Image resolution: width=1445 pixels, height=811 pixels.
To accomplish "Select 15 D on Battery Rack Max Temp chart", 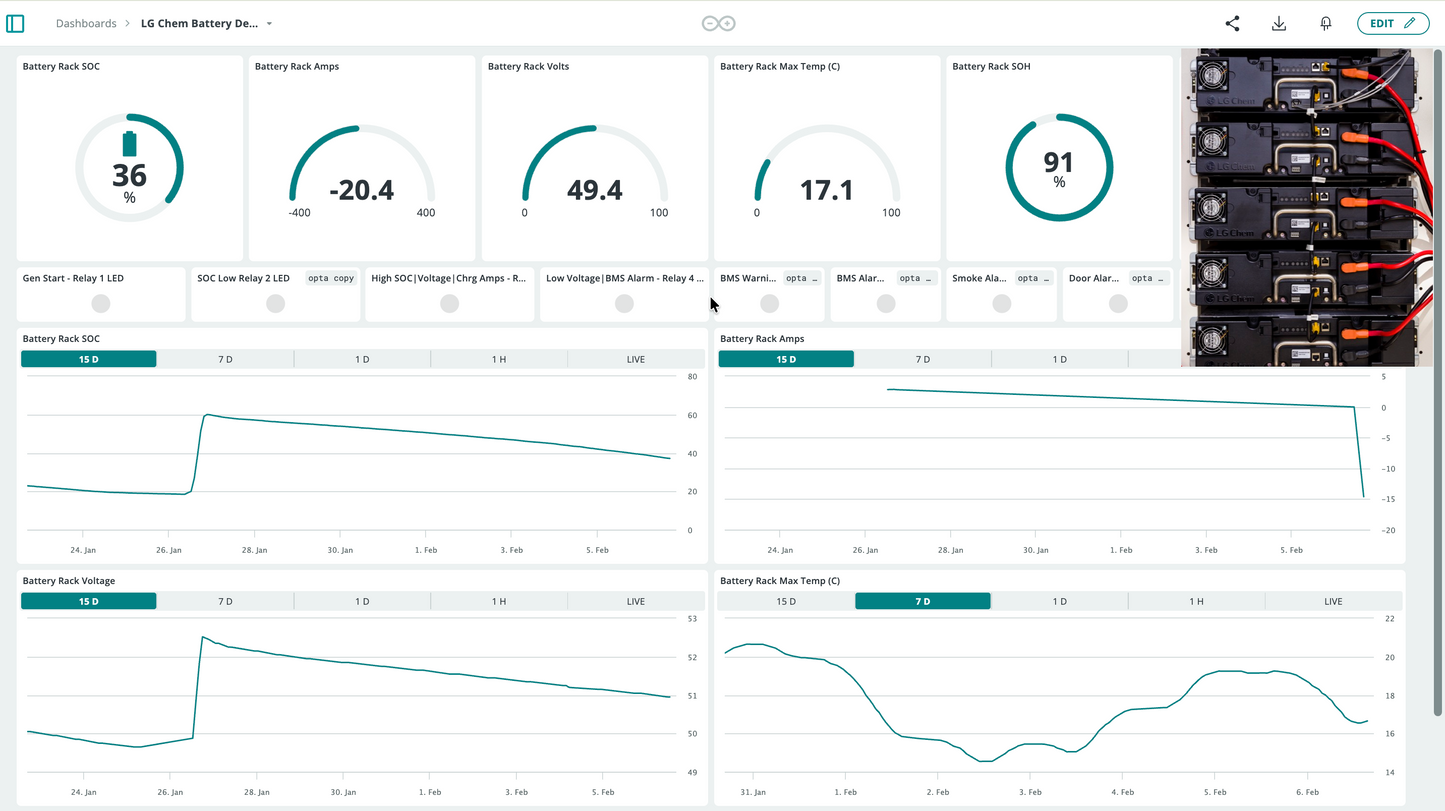I will tap(786, 601).
